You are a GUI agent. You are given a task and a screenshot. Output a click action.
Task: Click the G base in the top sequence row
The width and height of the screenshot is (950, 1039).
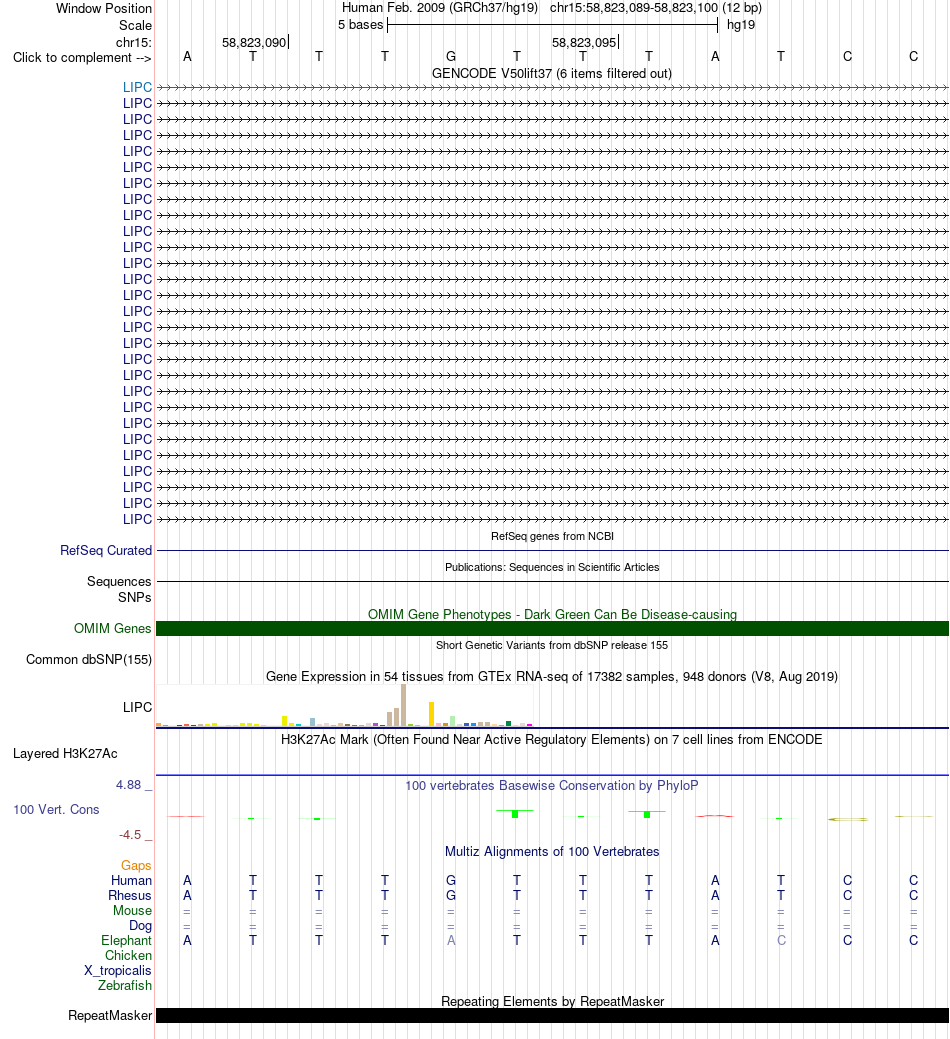(x=450, y=56)
